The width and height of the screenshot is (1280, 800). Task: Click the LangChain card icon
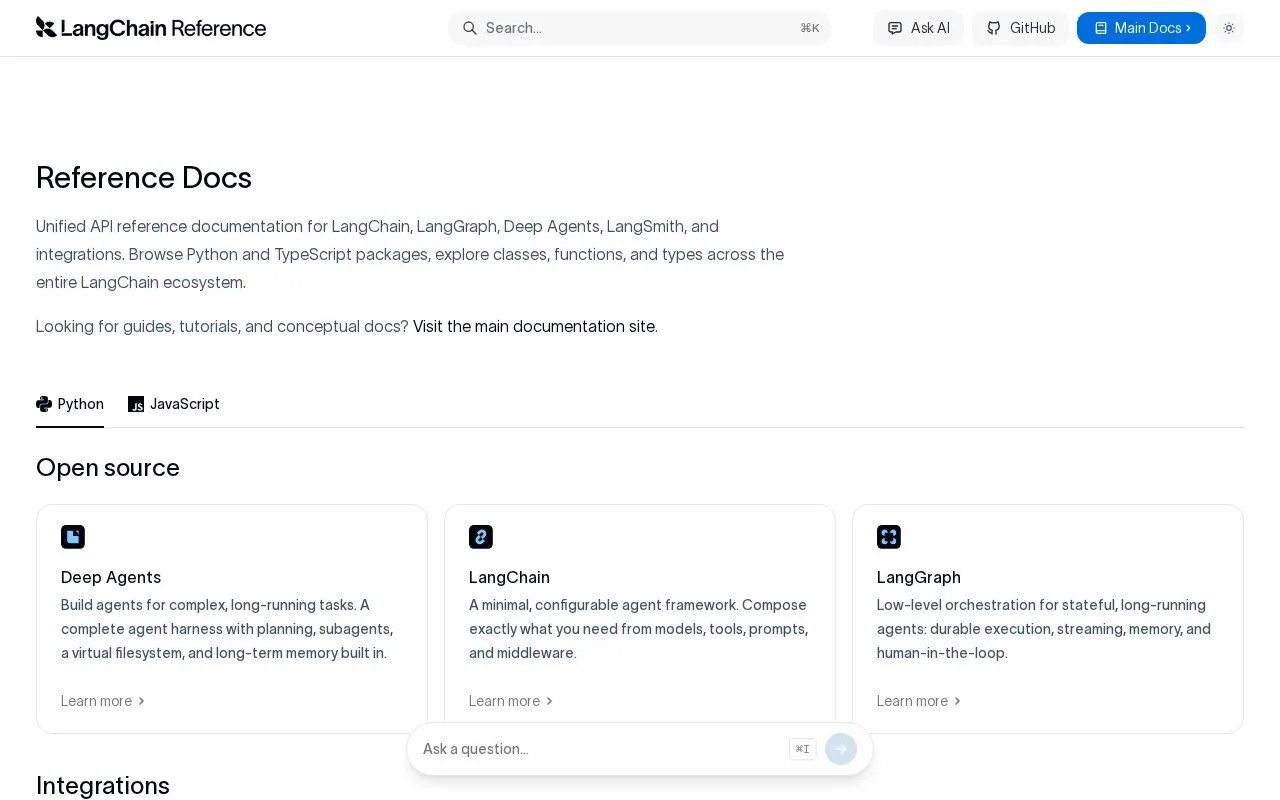click(x=481, y=537)
